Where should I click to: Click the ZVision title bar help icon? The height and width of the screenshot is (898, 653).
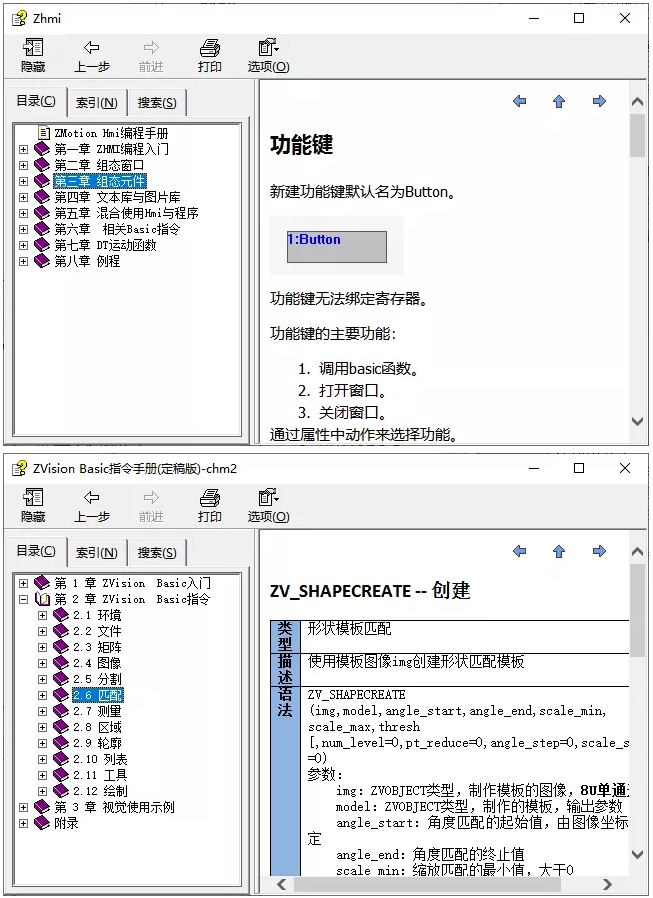tap(19, 468)
